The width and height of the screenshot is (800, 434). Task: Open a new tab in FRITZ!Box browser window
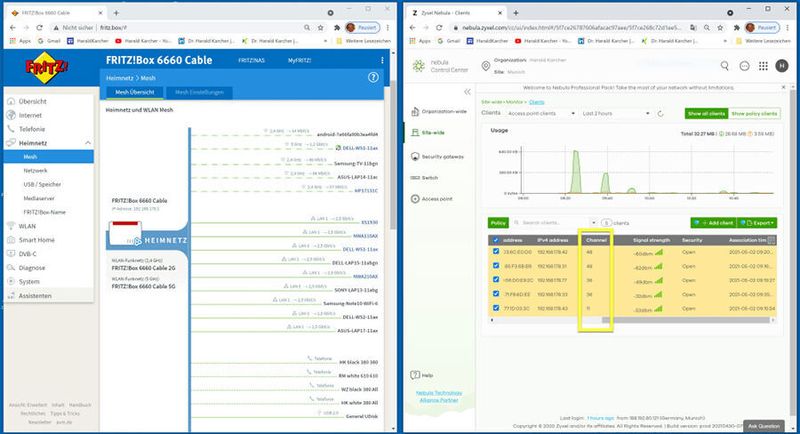coord(116,13)
